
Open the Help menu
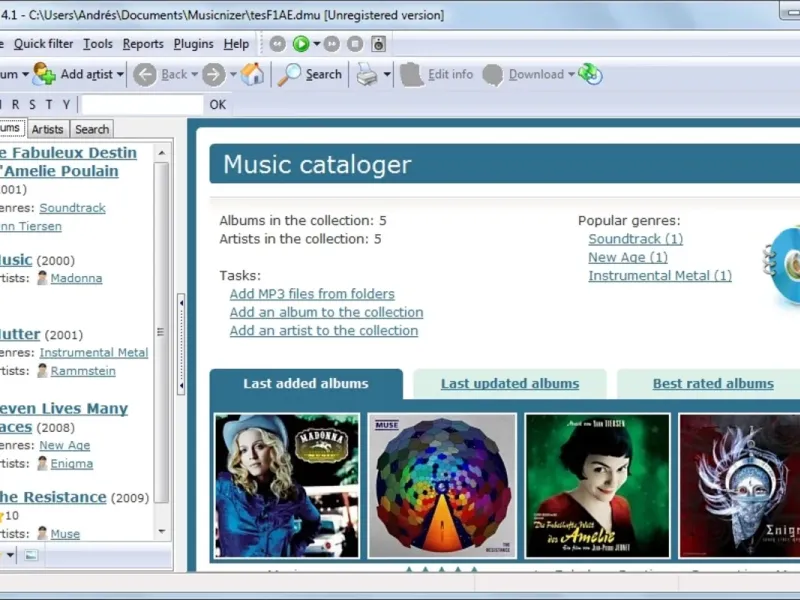tap(236, 44)
